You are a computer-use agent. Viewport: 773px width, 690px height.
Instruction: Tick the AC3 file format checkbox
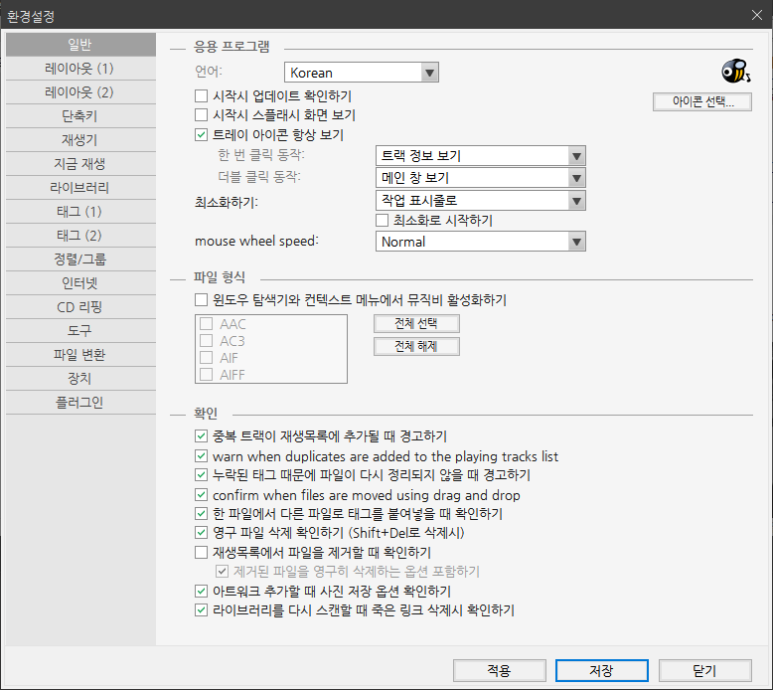pos(207,341)
